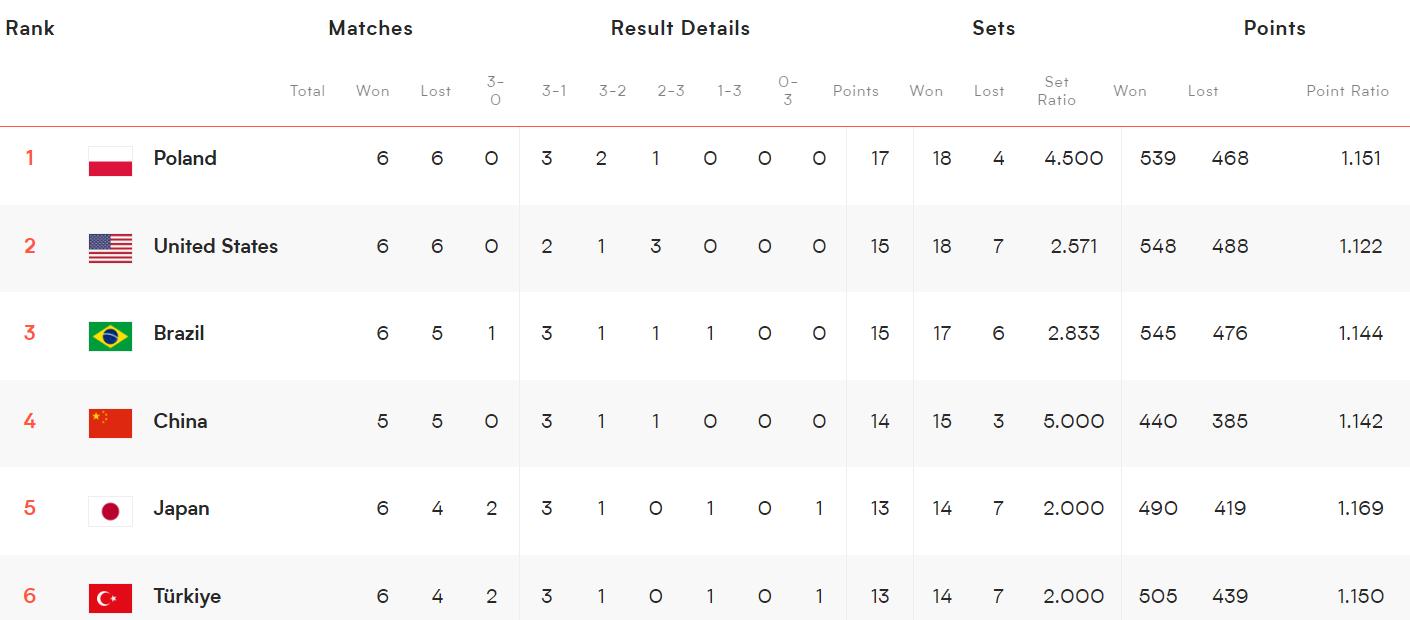Select the Türkiye team name

pyautogui.click(x=187, y=596)
